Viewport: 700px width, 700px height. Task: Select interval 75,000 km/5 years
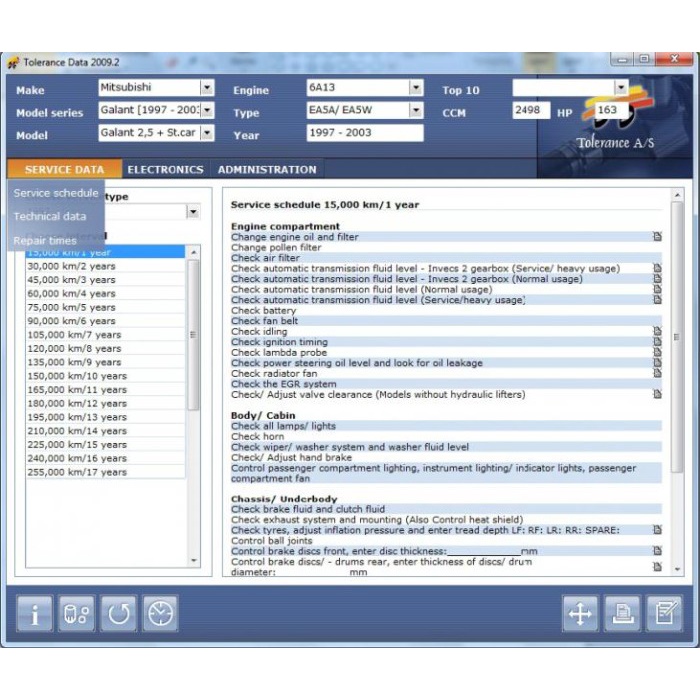pos(105,308)
